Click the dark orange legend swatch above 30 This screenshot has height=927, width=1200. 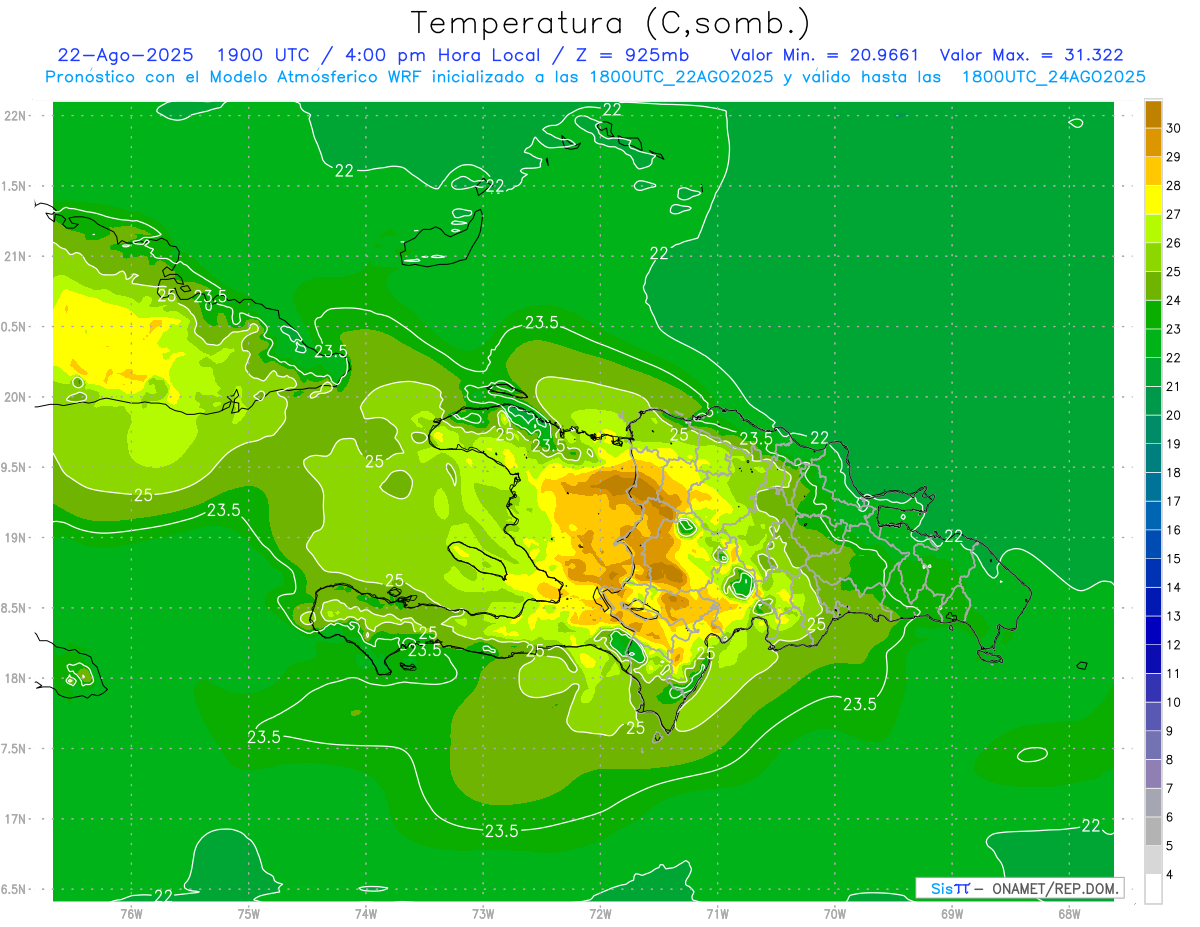click(1153, 114)
